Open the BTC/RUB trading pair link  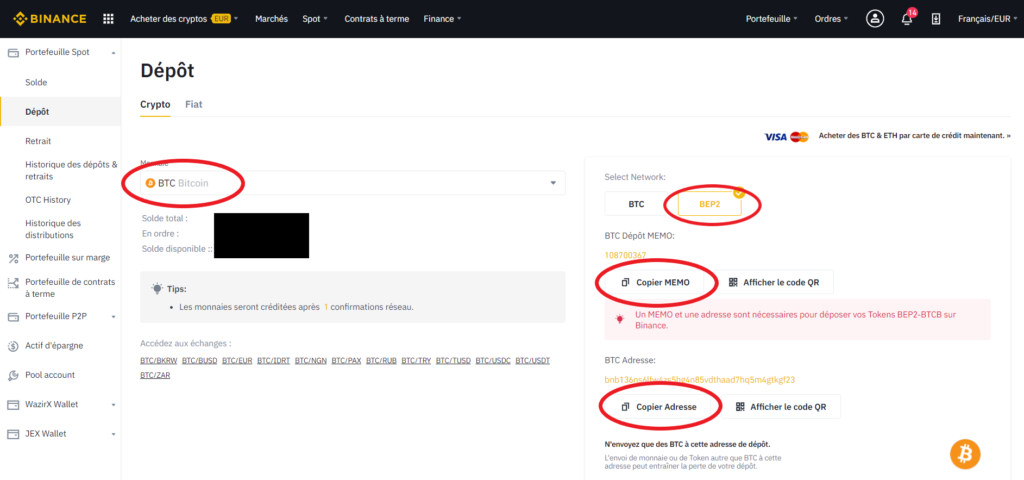click(381, 360)
